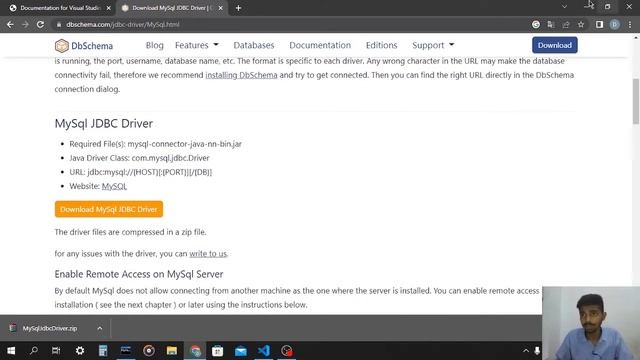Reload the current page
The width and height of the screenshot is (640, 360).
40,24
